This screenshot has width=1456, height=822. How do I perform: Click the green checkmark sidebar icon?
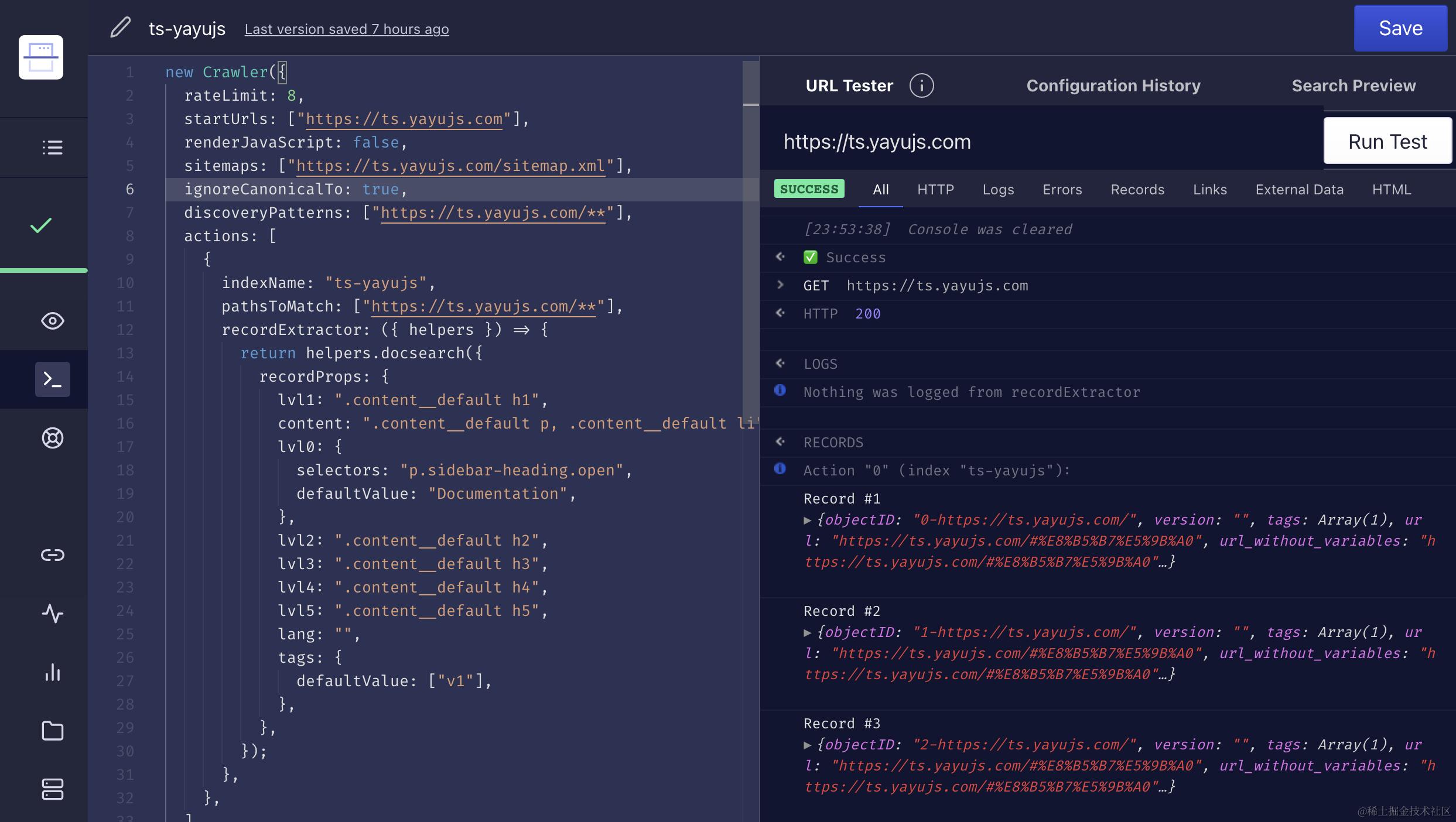41,225
